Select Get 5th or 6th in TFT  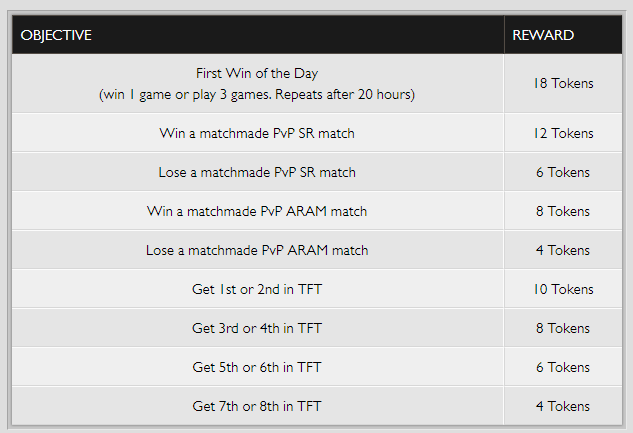point(257,367)
